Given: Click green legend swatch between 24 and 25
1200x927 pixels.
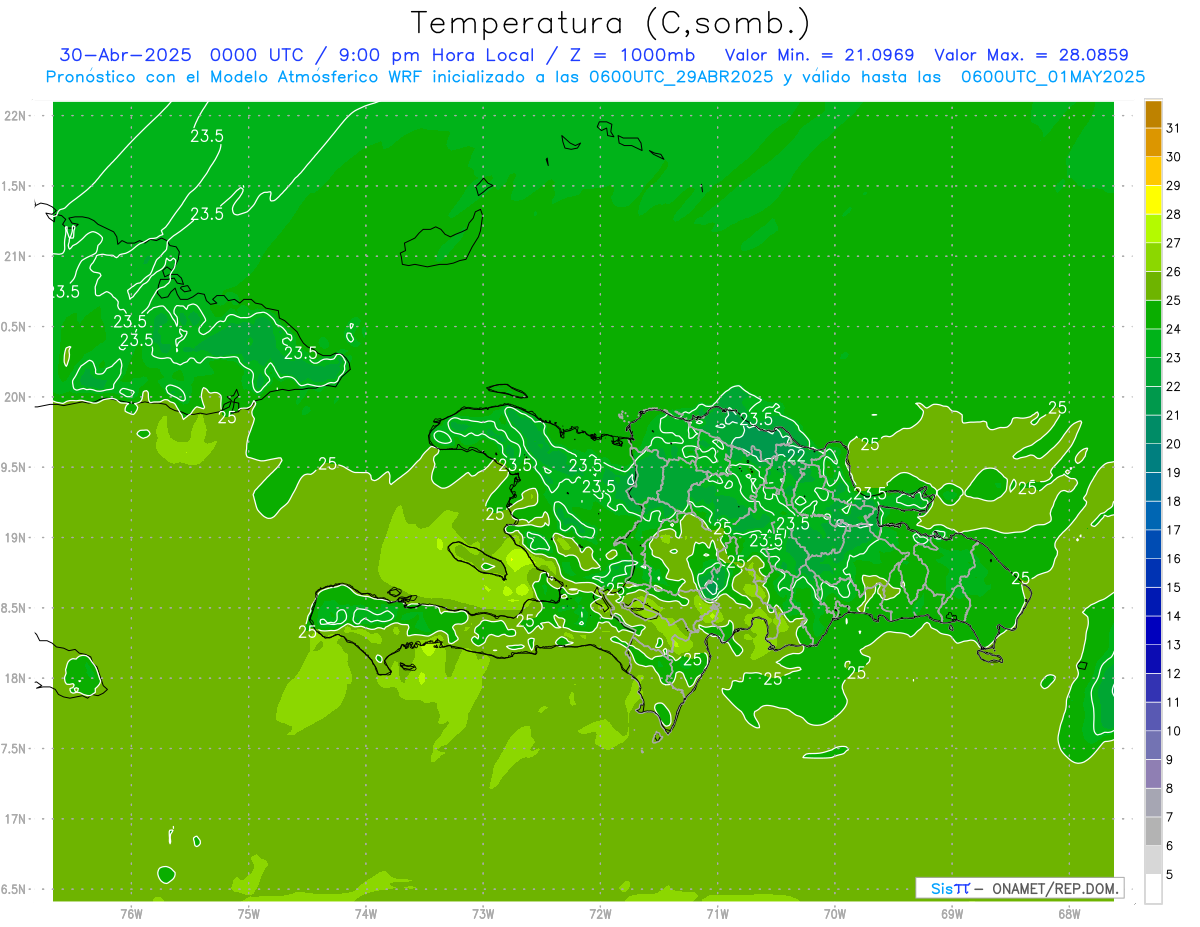Looking at the screenshot, I should (x=1153, y=314).
